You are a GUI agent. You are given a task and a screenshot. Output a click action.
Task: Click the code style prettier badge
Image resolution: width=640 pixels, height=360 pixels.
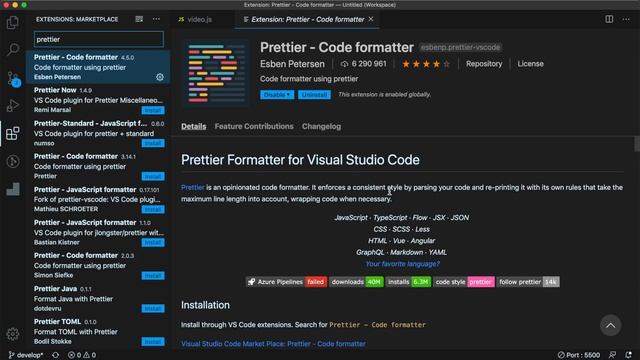pos(464,282)
